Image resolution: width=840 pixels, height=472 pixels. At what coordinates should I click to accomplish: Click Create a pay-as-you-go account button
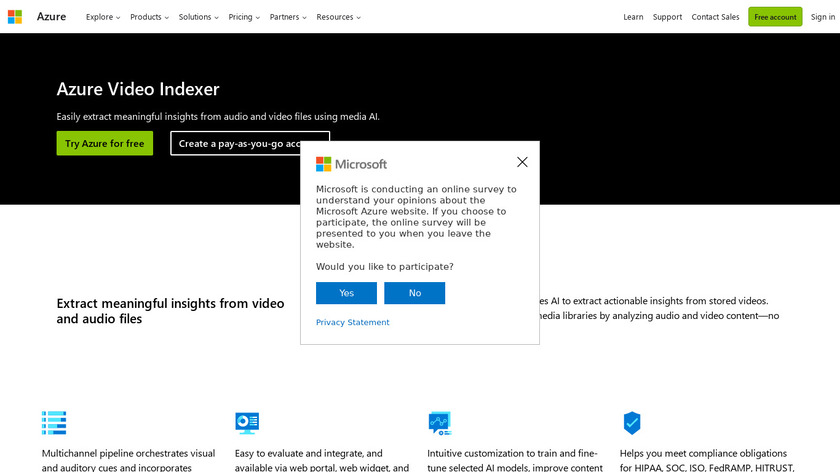(250, 143)
